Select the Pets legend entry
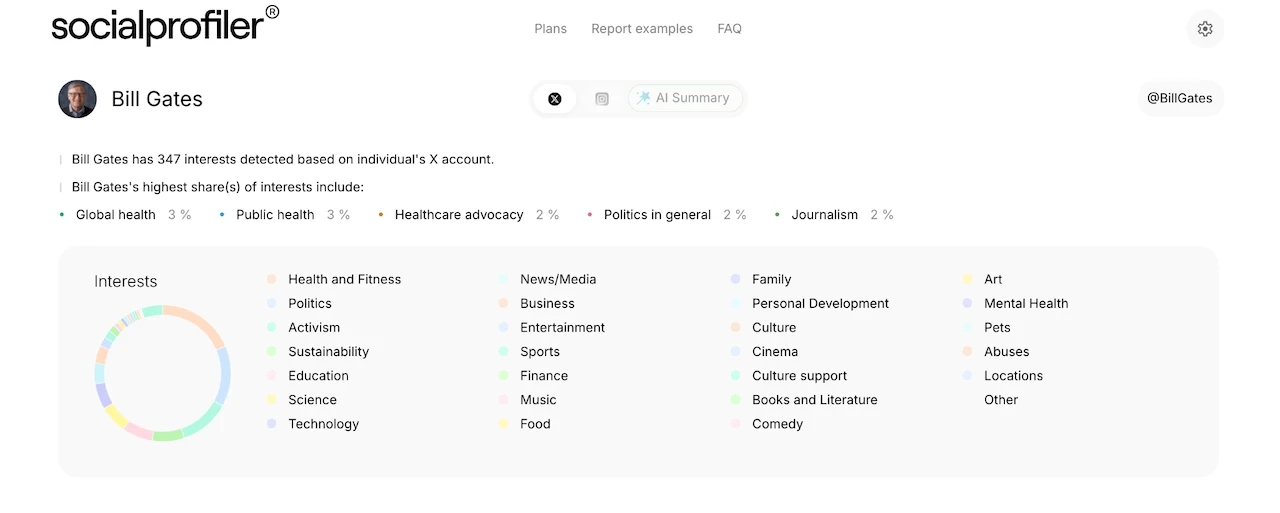This screenshot has height=513, width=1280. tap(987, 328)
